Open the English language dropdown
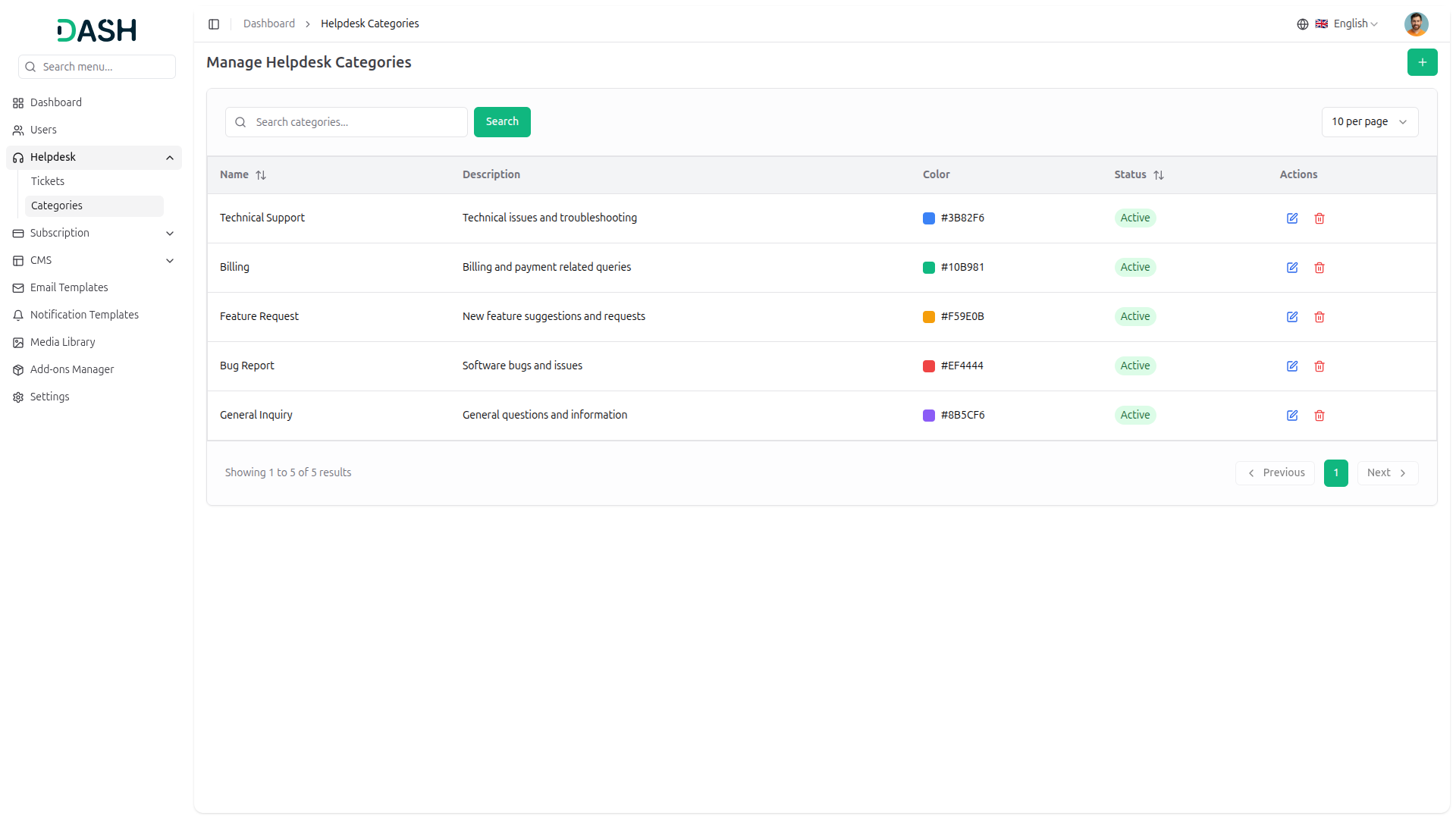This screenshot has height=819, width=1456. (x=1347, y=24)
